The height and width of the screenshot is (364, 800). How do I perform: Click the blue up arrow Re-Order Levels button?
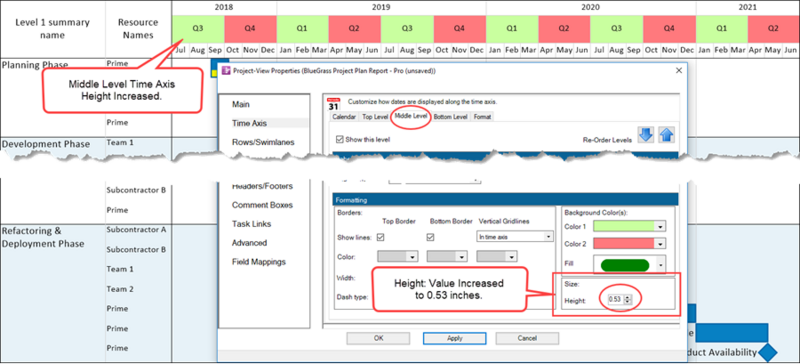(666, 135)
